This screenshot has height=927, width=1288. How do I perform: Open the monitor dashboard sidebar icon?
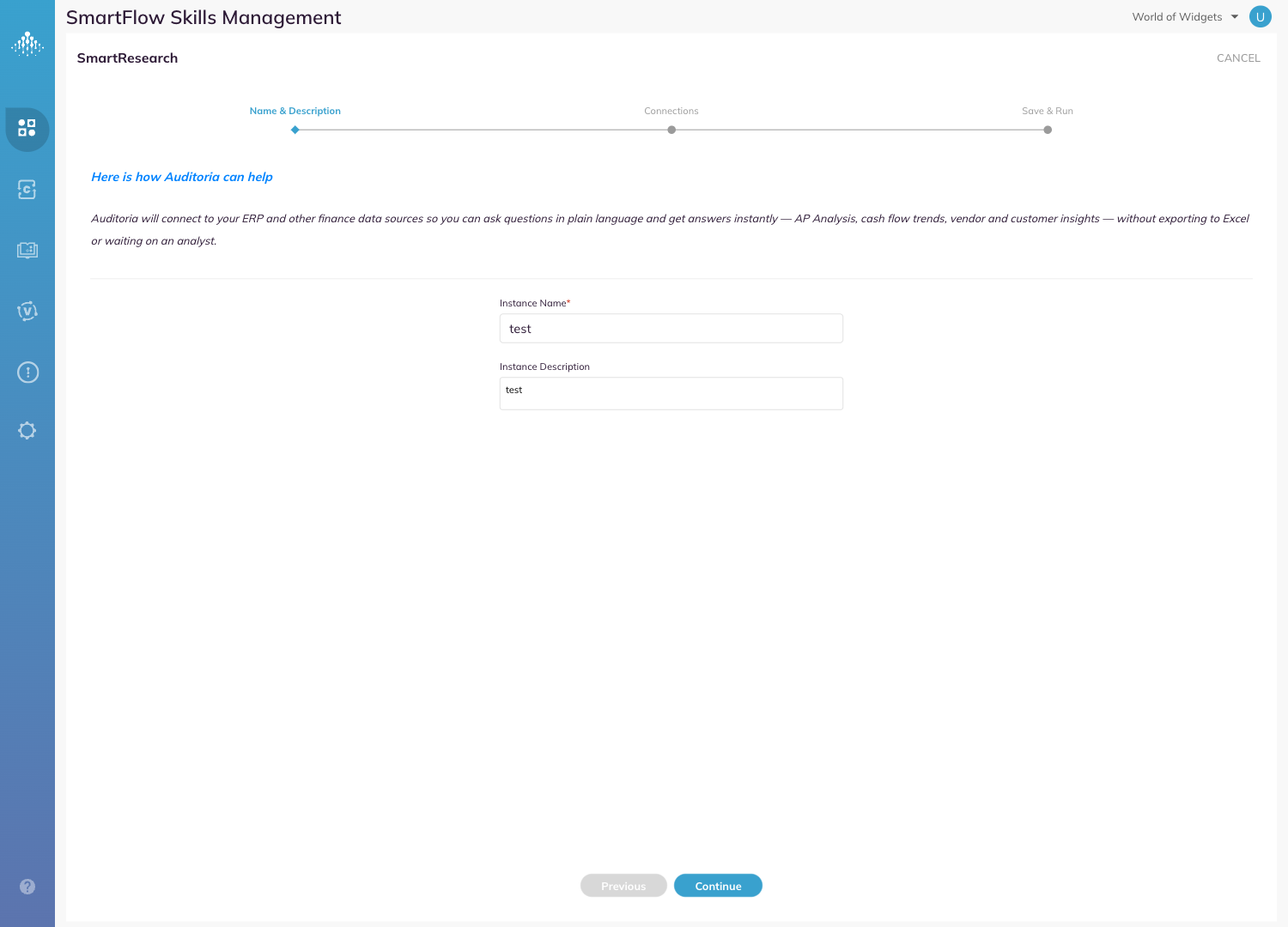point(27,251)
